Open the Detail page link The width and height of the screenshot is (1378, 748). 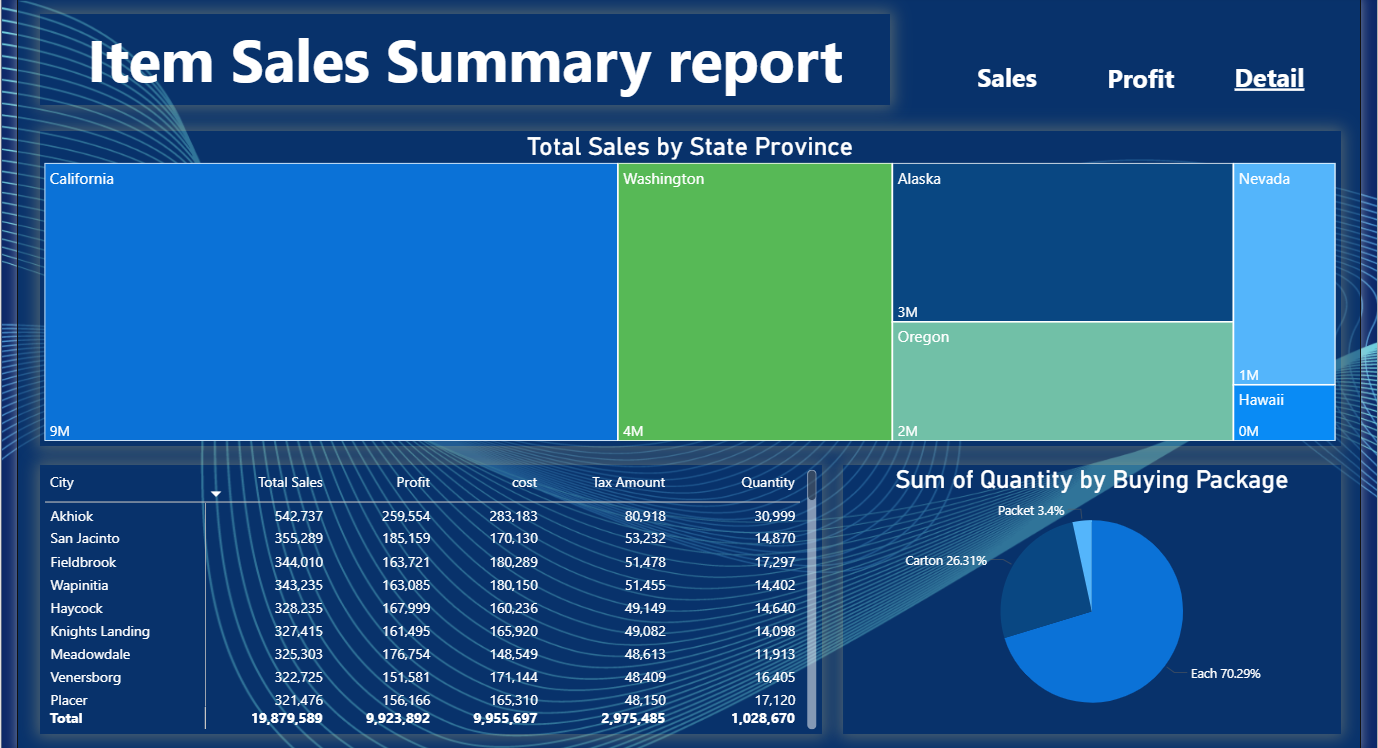click(x=1269, y=79)
